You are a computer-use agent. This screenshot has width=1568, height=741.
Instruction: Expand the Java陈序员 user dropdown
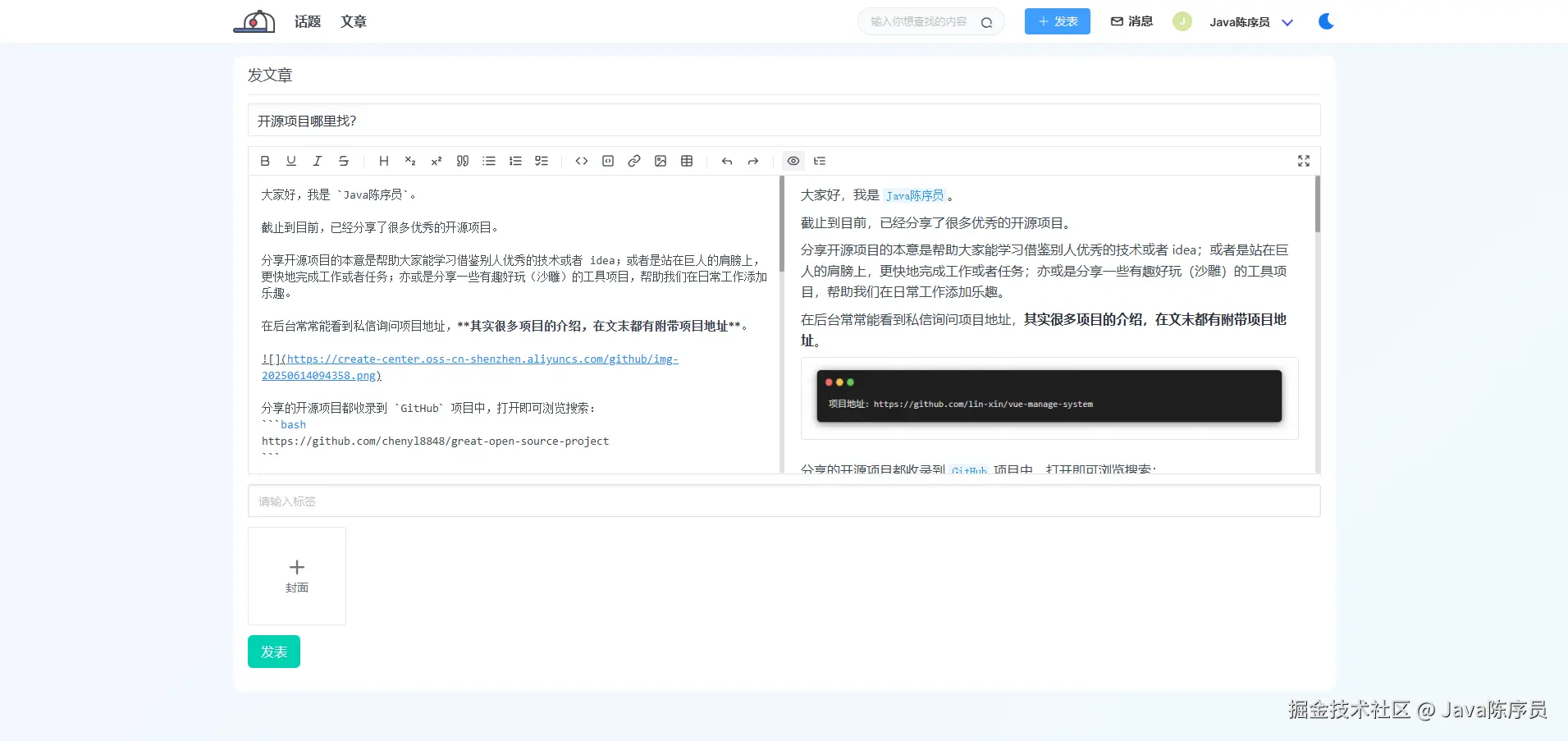(x=1251, y=22)
